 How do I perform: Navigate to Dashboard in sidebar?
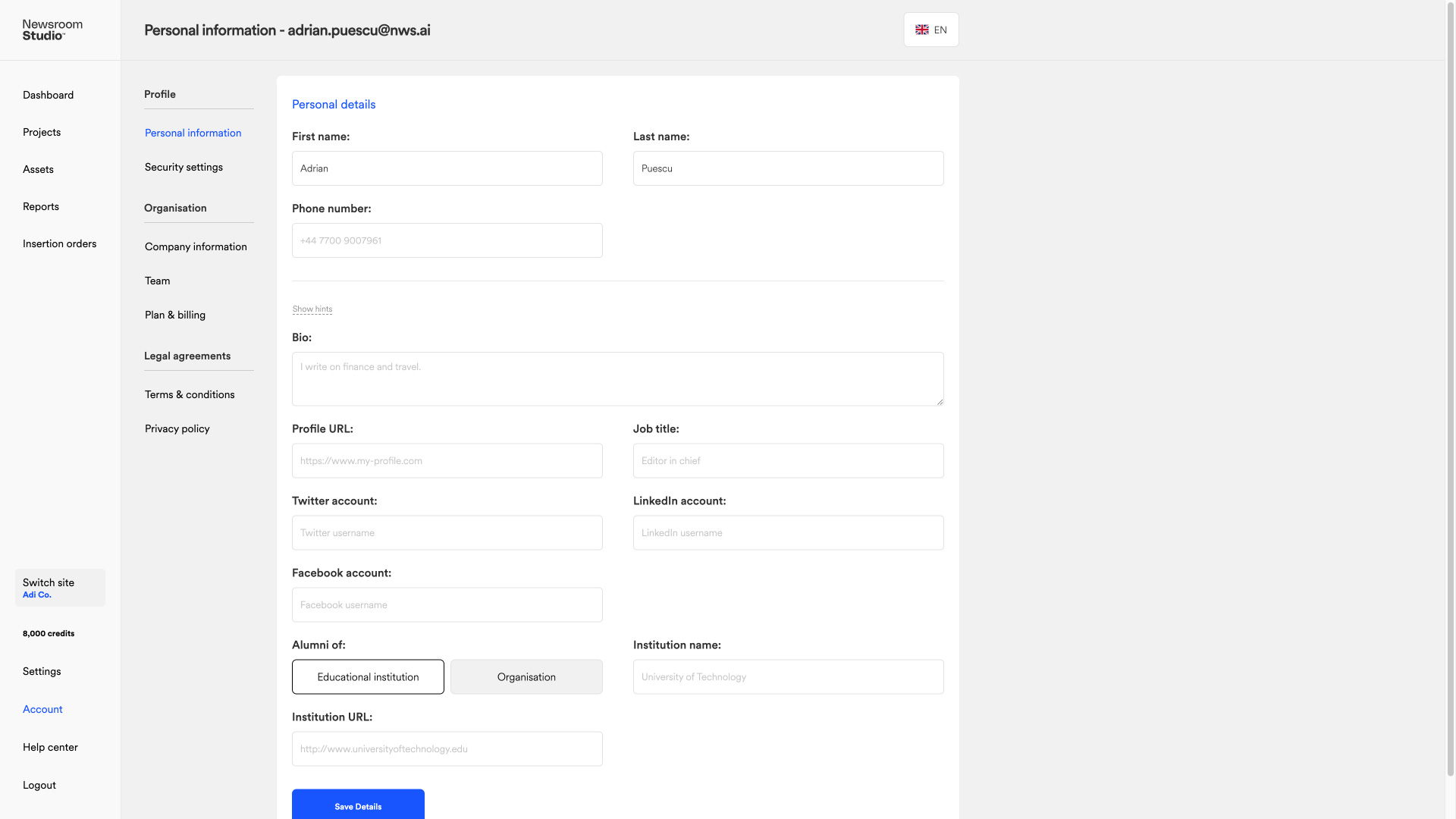48,95
